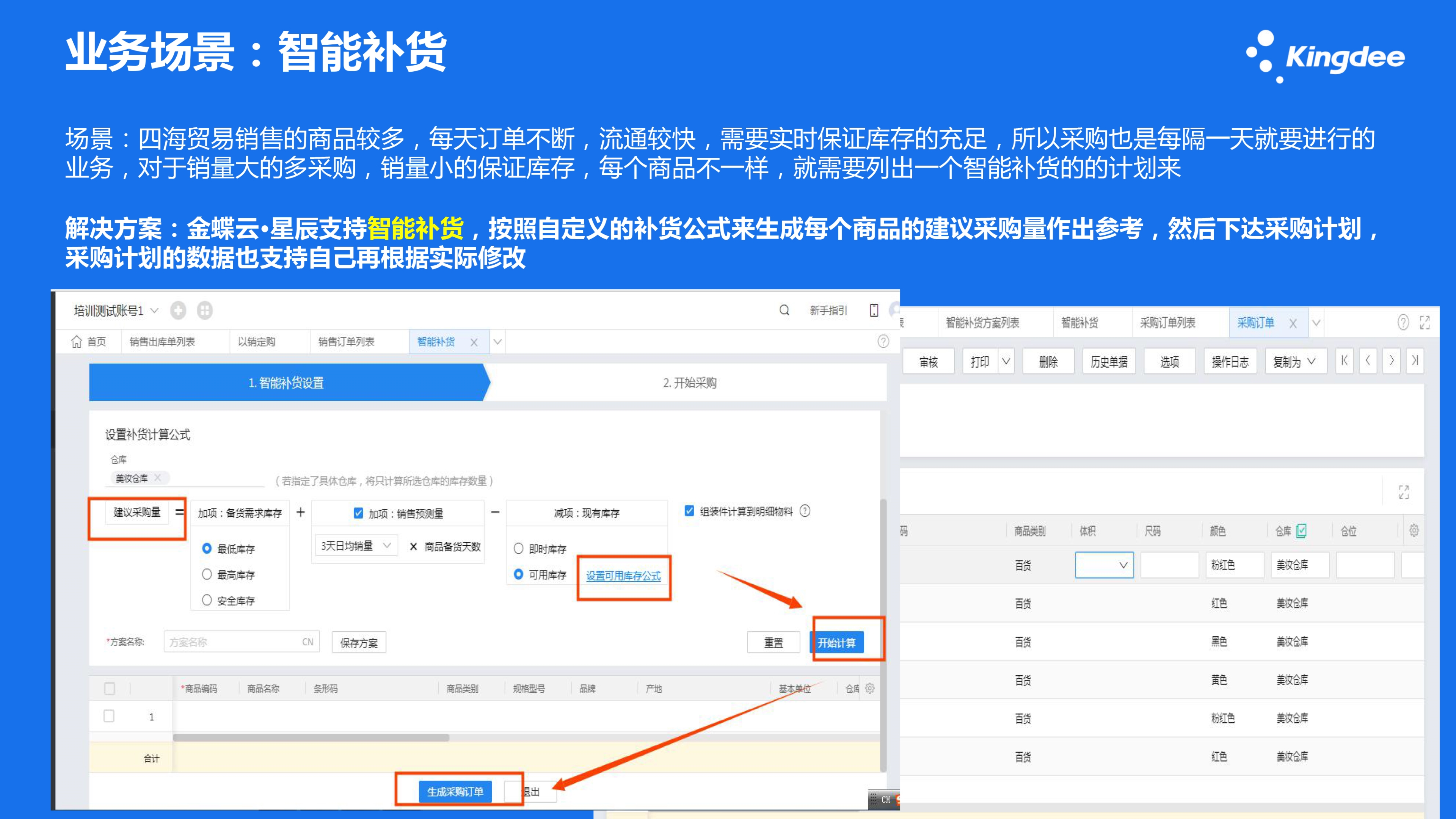Viewport: 1456px width, 819px height.
Task: Open the 设置可用库存公式 link
Action: click(x=623, y=576)
